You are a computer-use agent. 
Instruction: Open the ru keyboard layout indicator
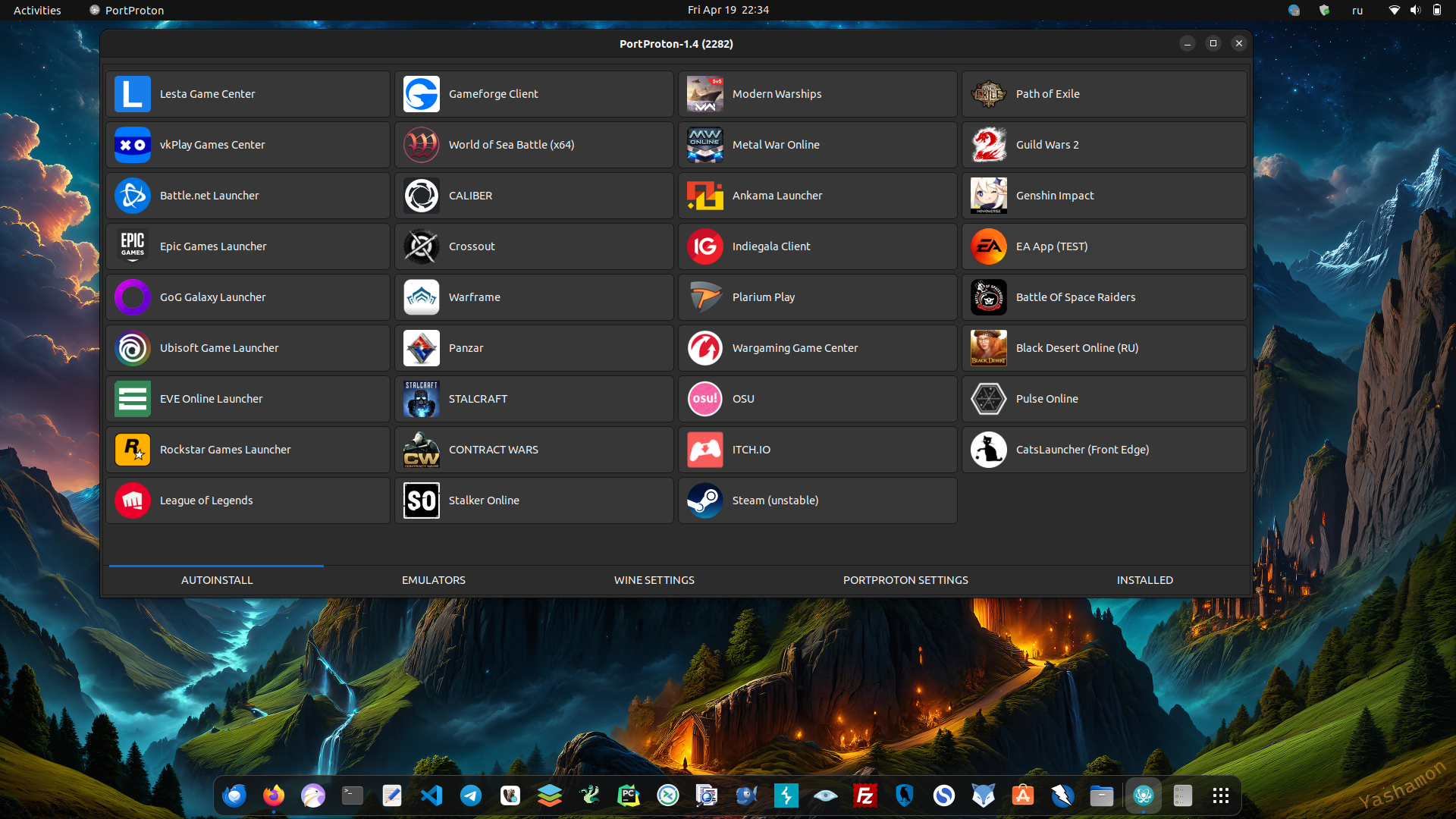1357,10
